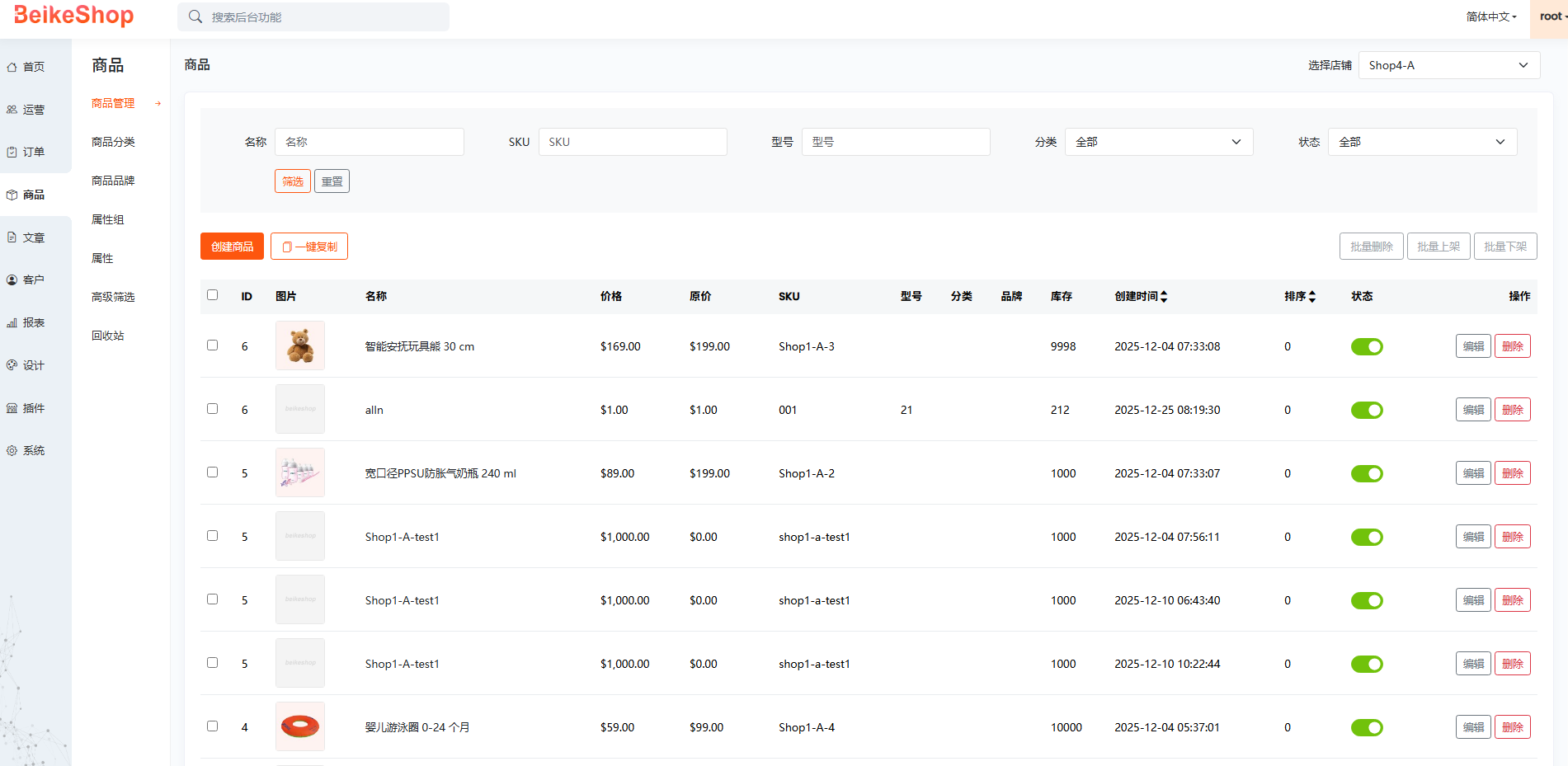Delete the swimming ring product row
Image resolution: width=1568 pixels, height=766 pixels.
[x=1512, y=727]
